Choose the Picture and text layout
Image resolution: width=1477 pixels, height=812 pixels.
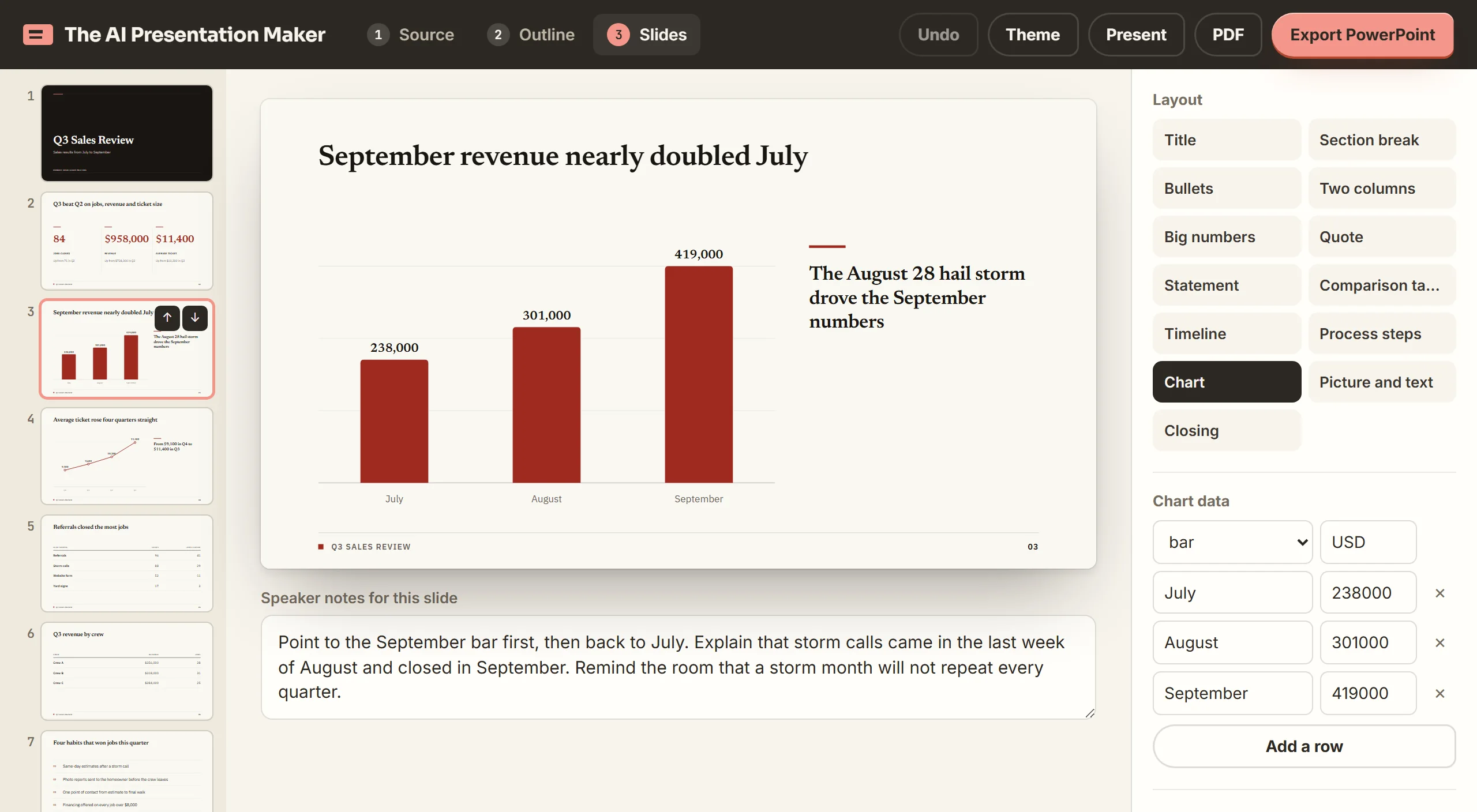coord(1382,382)
